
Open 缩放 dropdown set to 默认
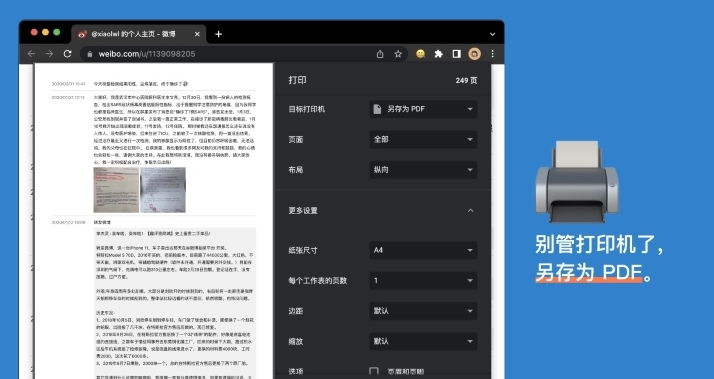pyautogui.click(x=423, y=341)
